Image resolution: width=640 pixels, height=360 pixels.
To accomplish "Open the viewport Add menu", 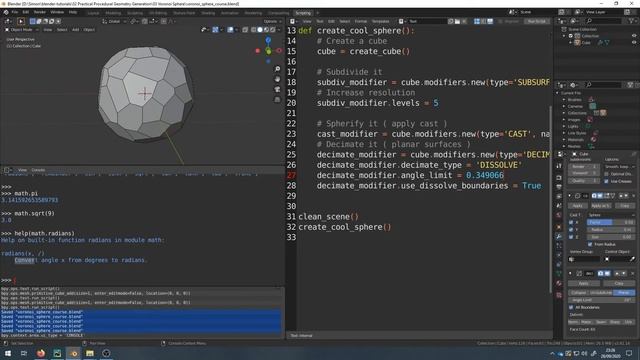I will point(76,30).
